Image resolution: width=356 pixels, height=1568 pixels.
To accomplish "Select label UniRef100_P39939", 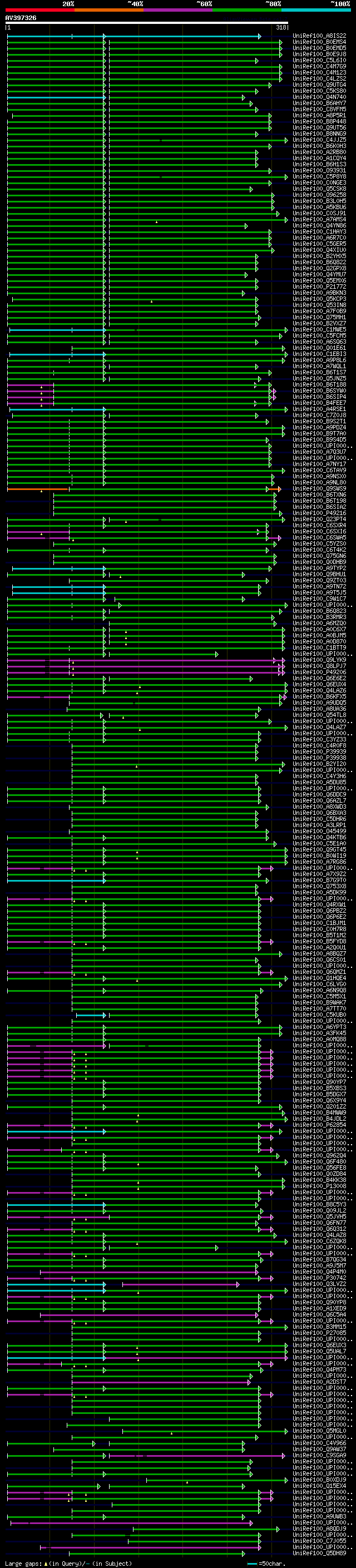I will (319, 752).
